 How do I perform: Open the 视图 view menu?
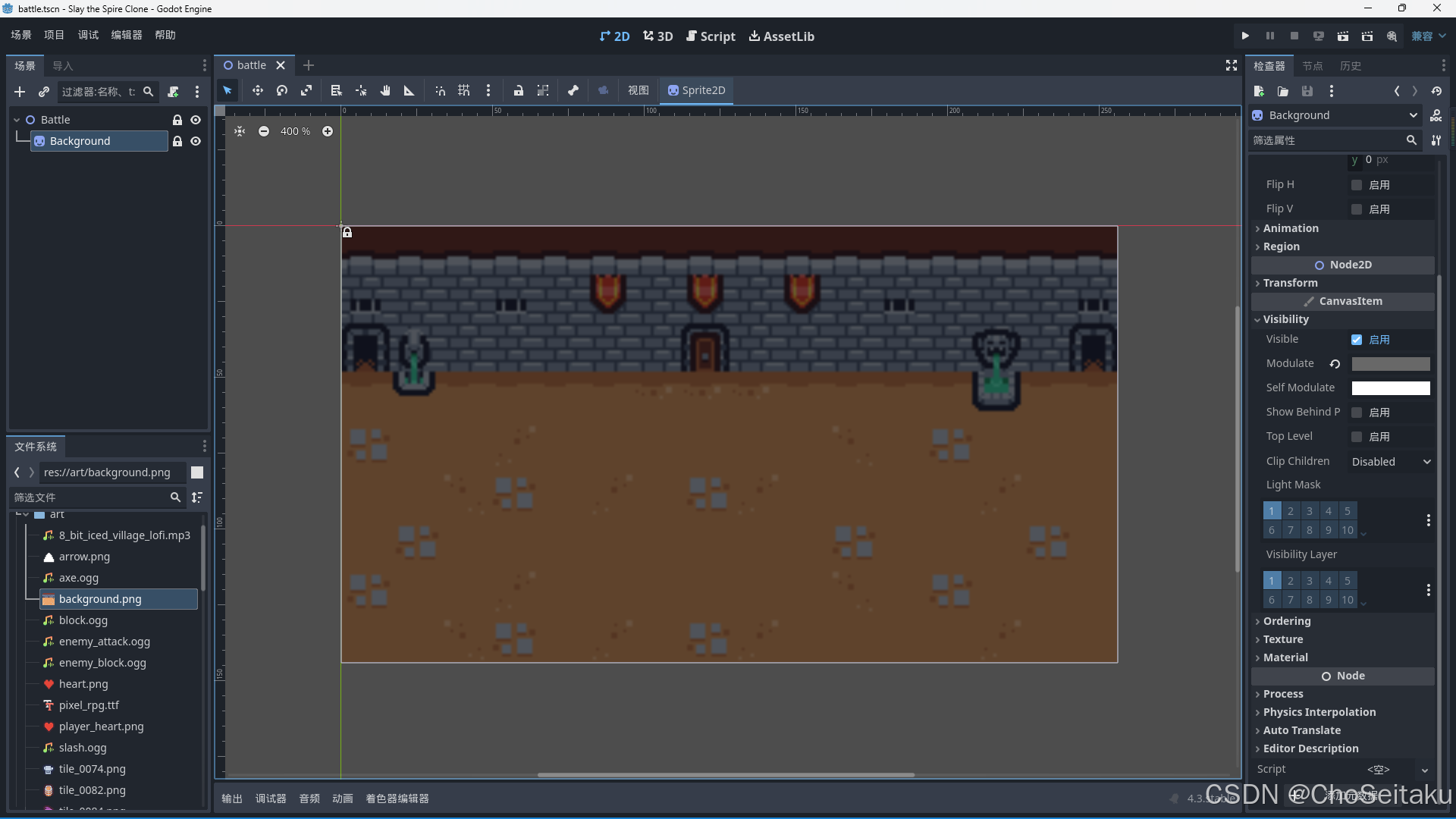tap(639, 90)
